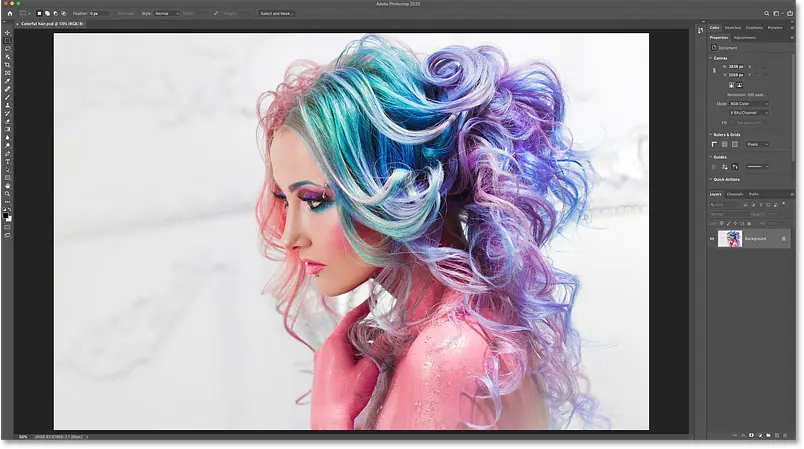Viewport: 804px width, 449px height.
Task: Open the tool preset picker dropdown
Action: [x=24, y=13]
